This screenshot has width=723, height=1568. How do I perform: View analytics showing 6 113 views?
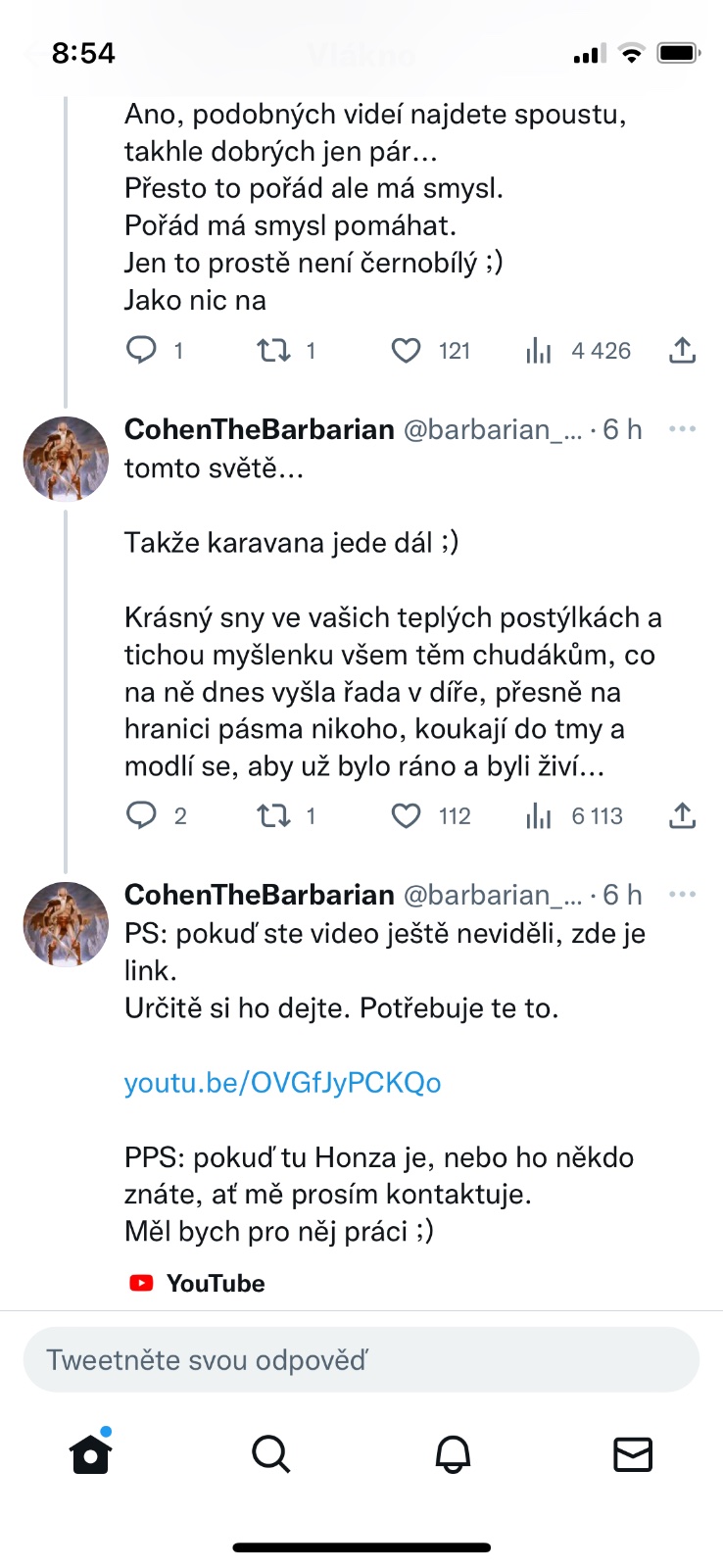539,816
